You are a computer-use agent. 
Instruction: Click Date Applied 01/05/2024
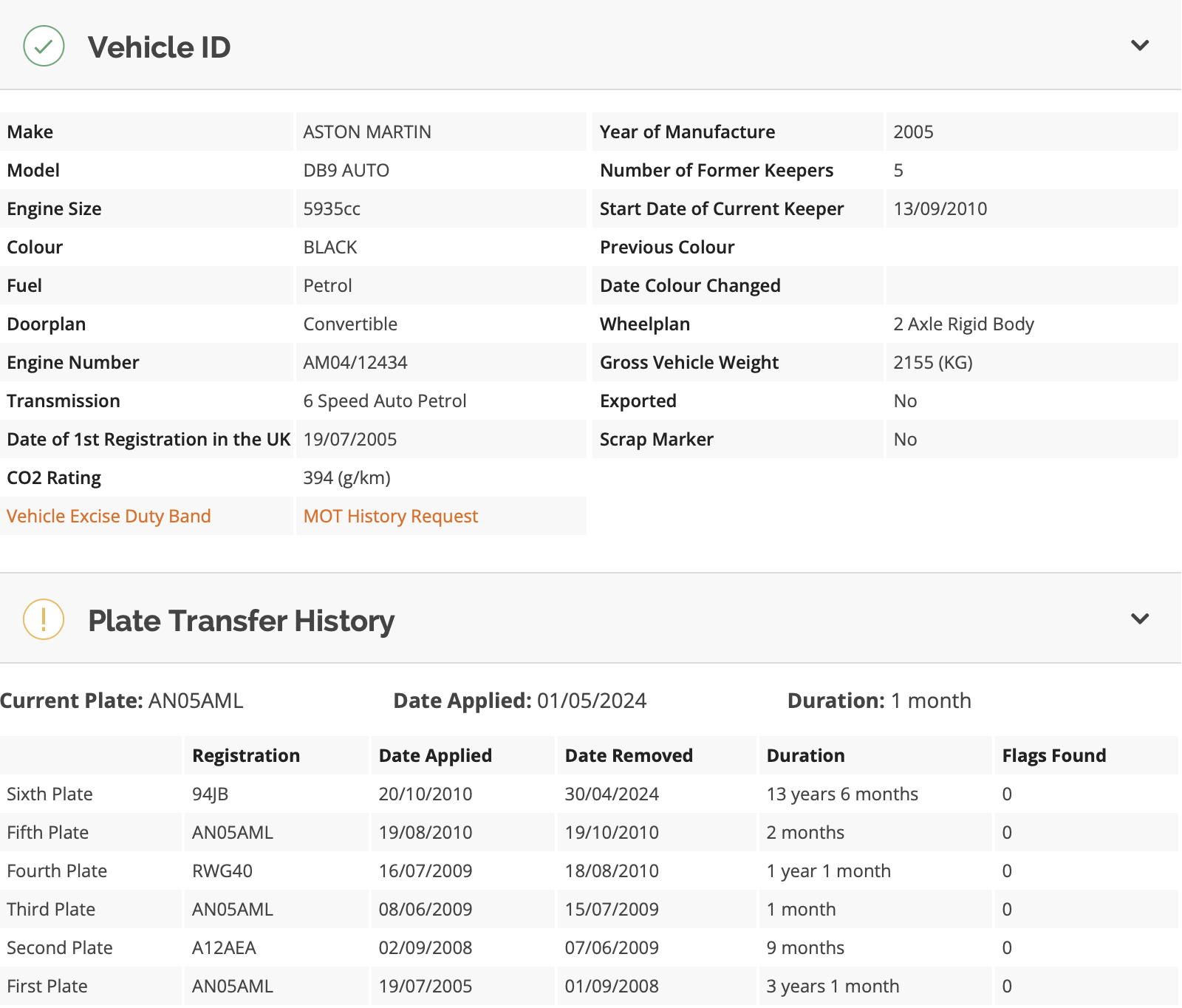click(x=520, y=701)
